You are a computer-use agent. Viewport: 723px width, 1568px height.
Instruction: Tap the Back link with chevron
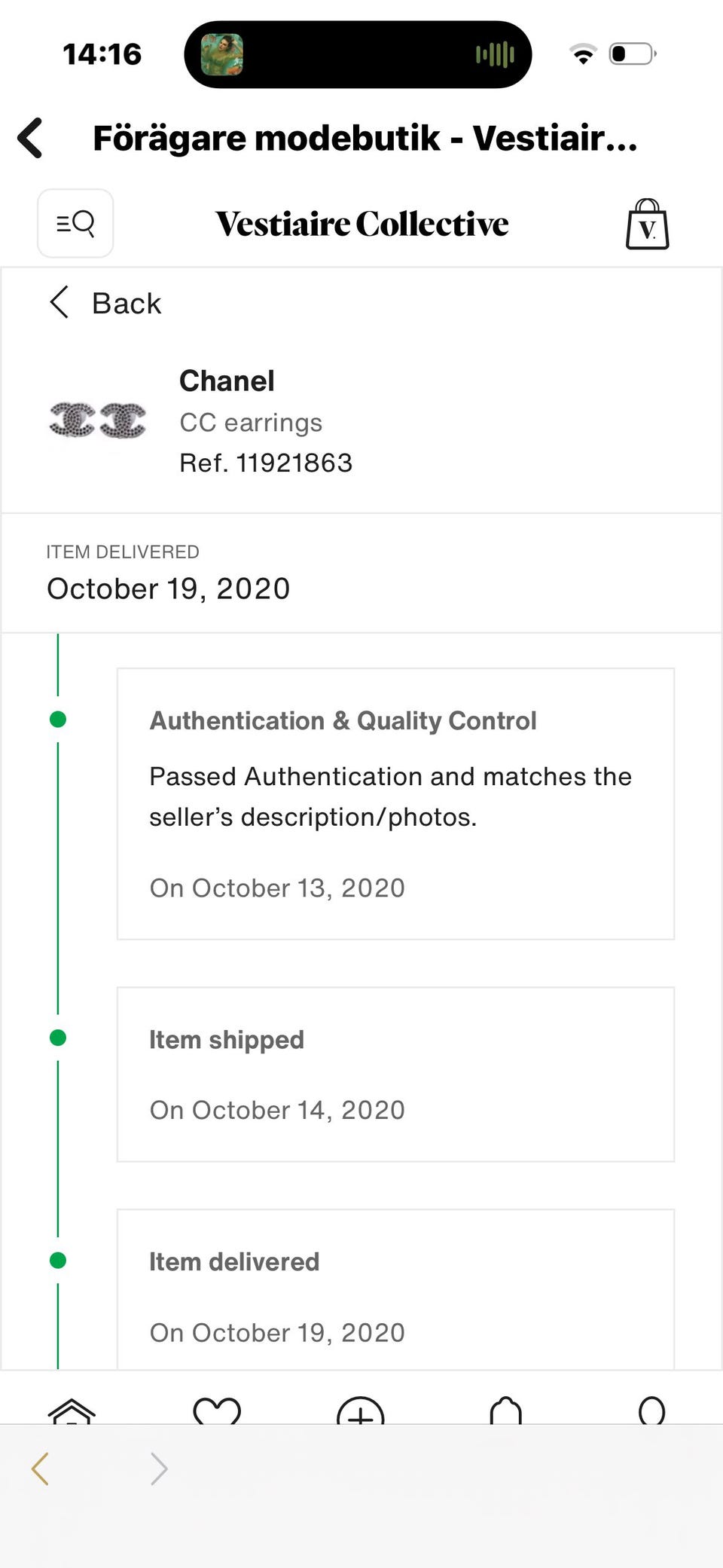[x=105, y=303]
